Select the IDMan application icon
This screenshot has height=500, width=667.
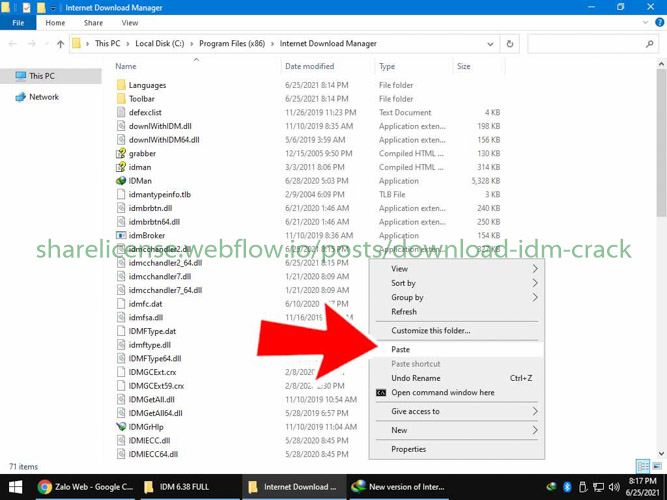click(x=121, y=180)
